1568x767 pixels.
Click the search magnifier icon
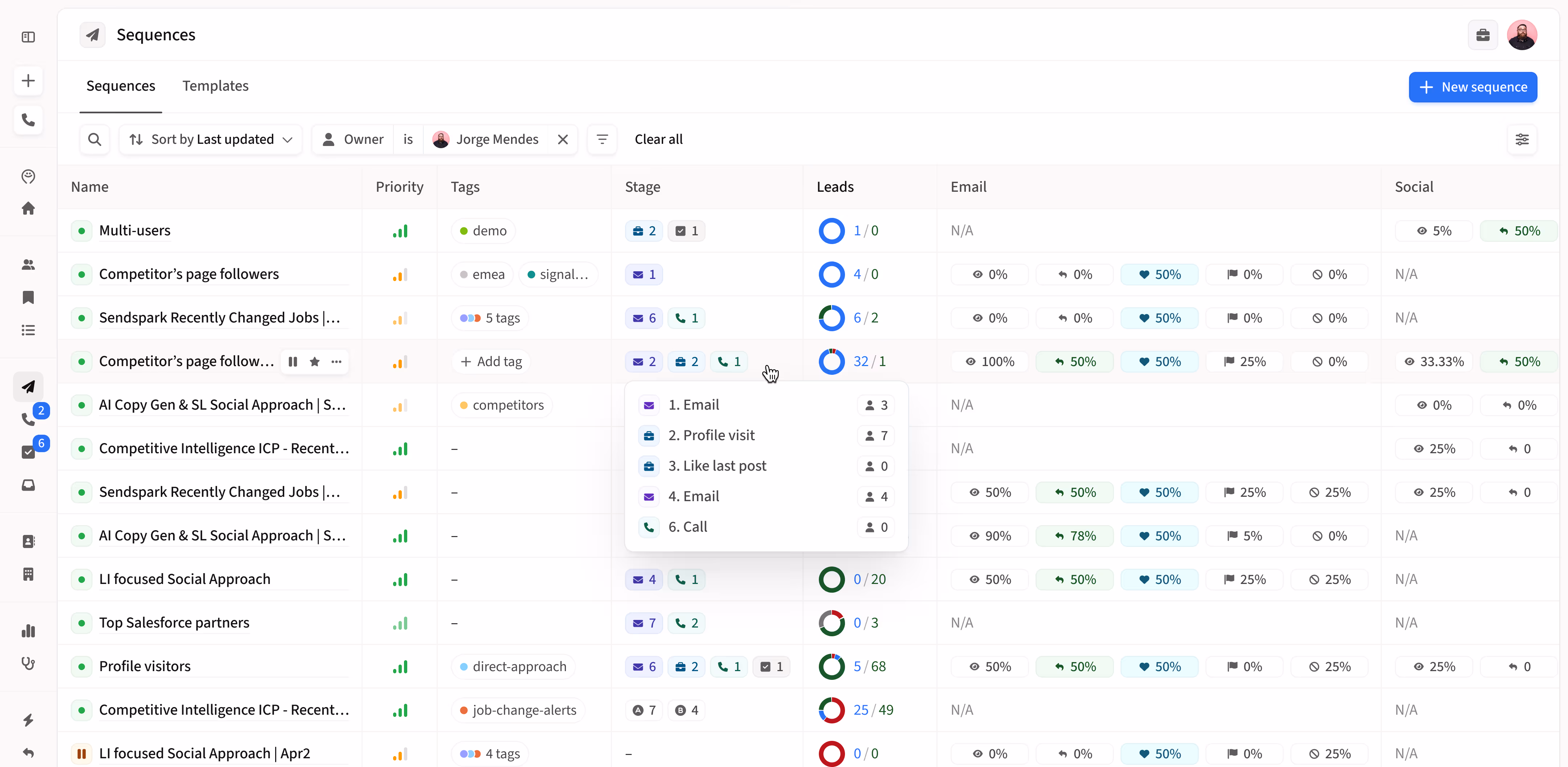click(94, 139)
